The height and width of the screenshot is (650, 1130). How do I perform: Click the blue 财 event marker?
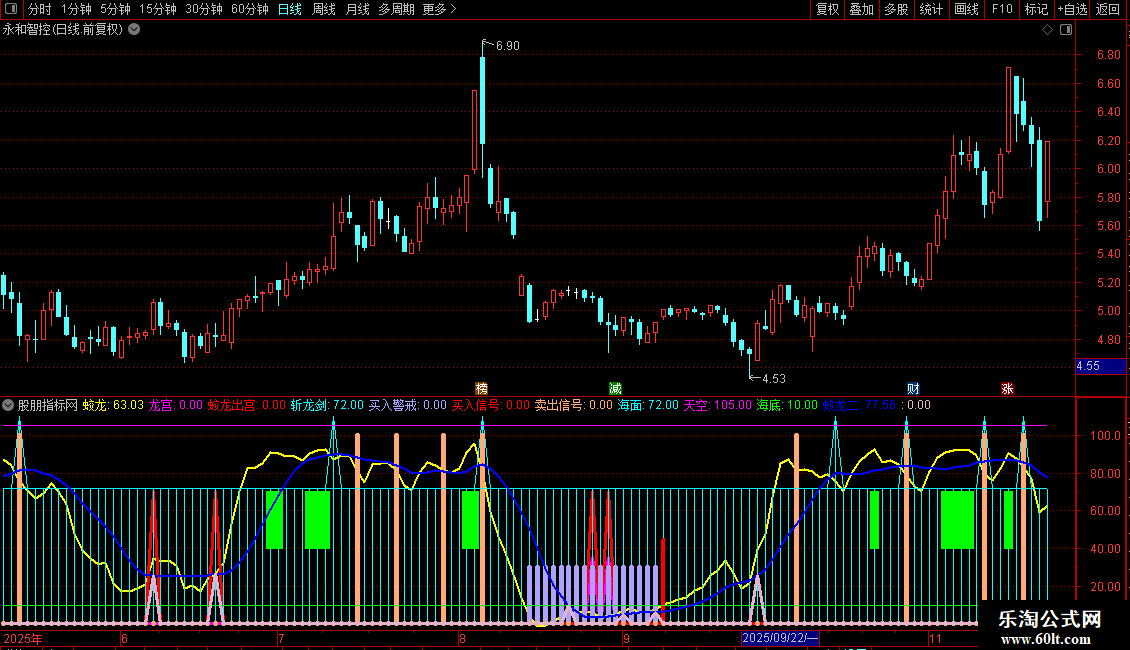click(913, 388)
